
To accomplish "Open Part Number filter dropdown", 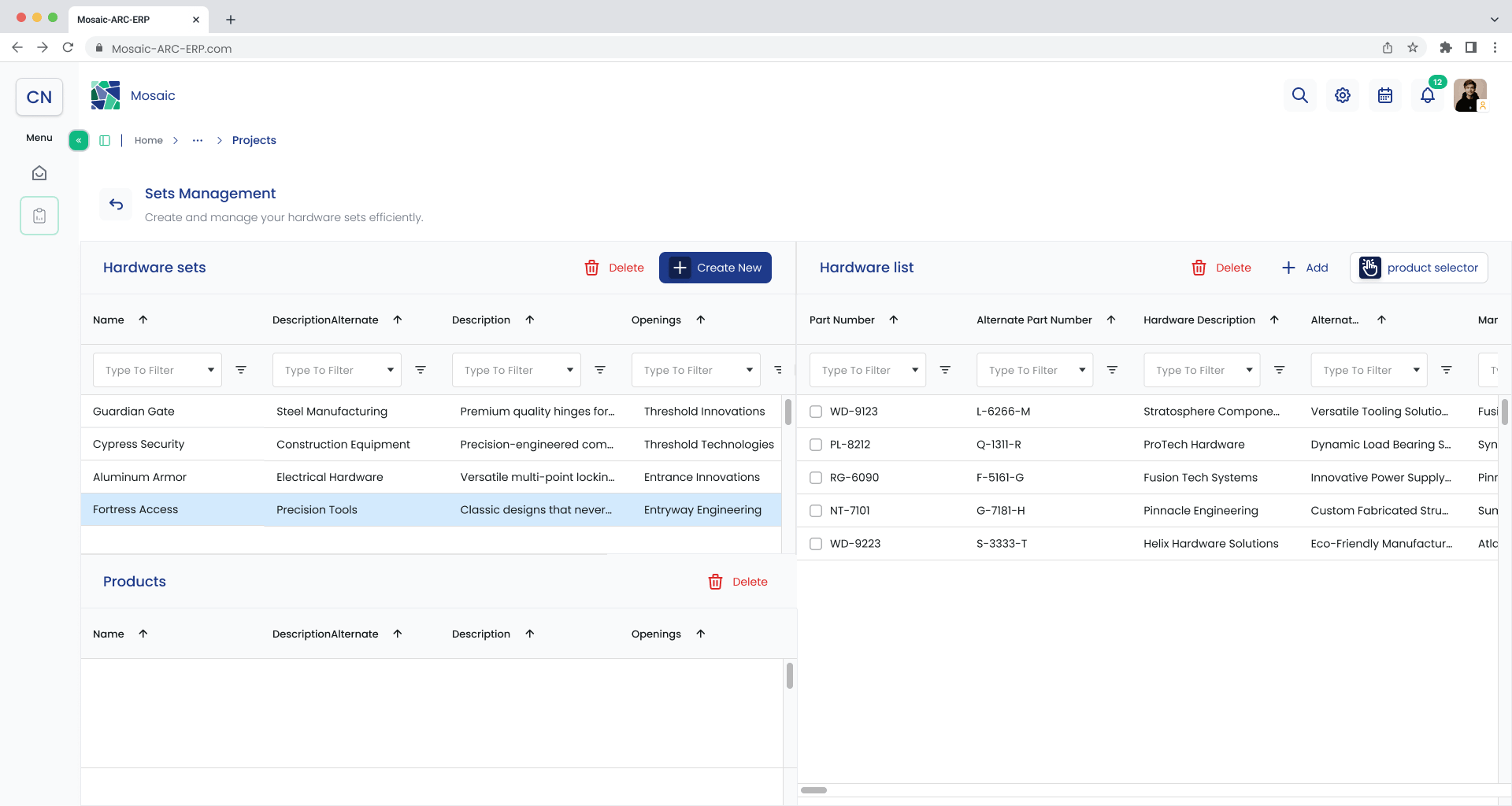I will pyautogui.click(x=868, y=370).
